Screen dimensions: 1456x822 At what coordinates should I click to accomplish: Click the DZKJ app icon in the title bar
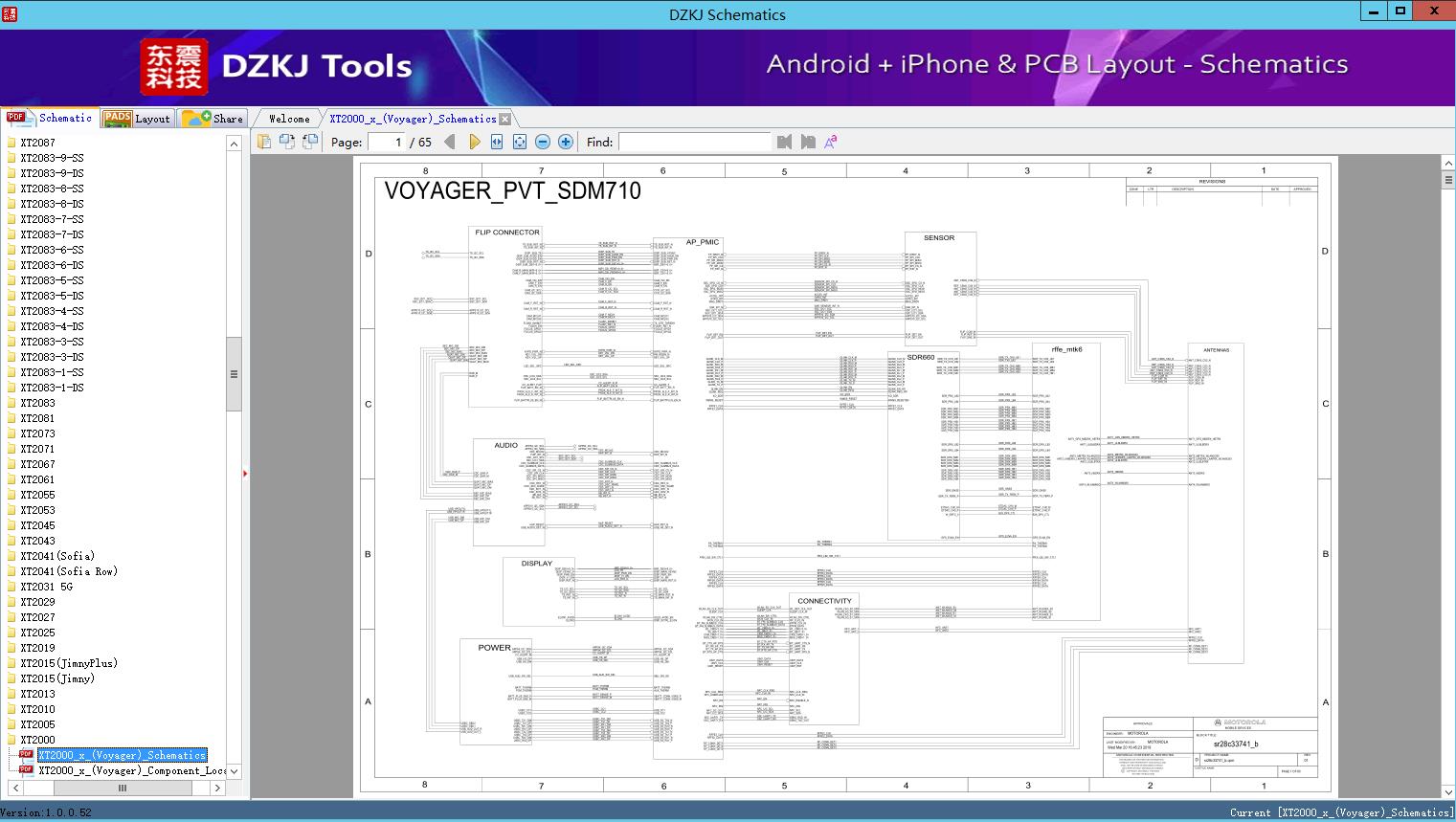tap(9, 14)
